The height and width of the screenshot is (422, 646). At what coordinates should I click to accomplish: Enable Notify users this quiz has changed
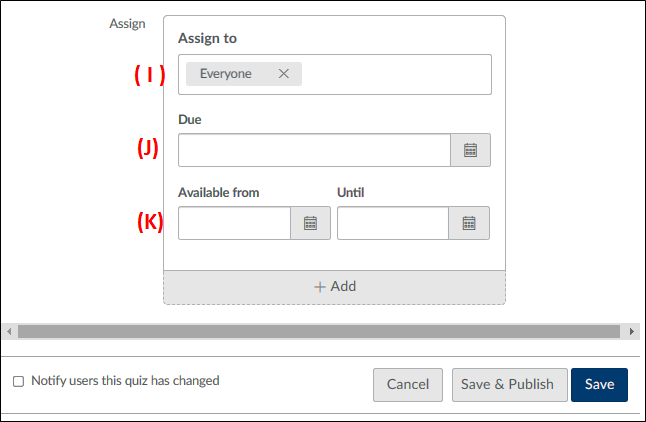click(x=18, y=381)
